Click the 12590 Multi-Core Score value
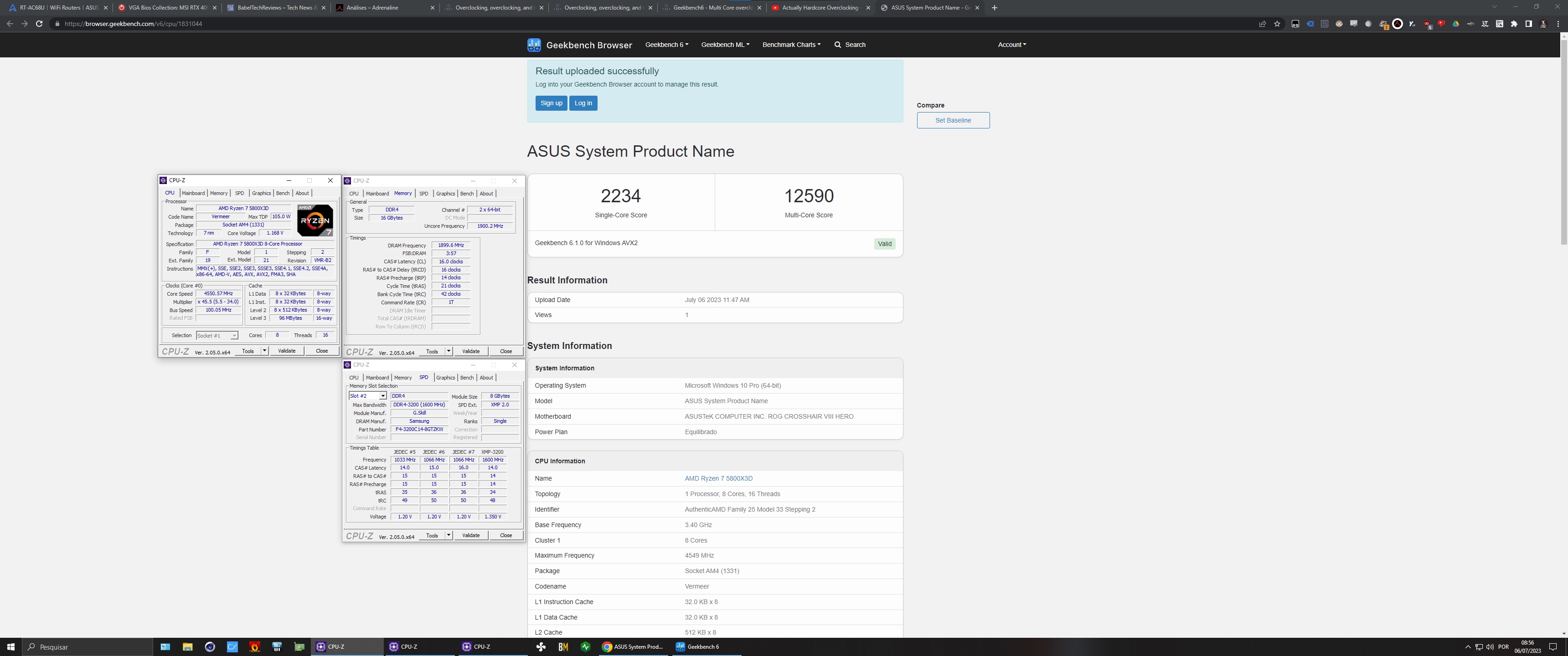This screenshot has height=656, width=1568. point(808,196)
